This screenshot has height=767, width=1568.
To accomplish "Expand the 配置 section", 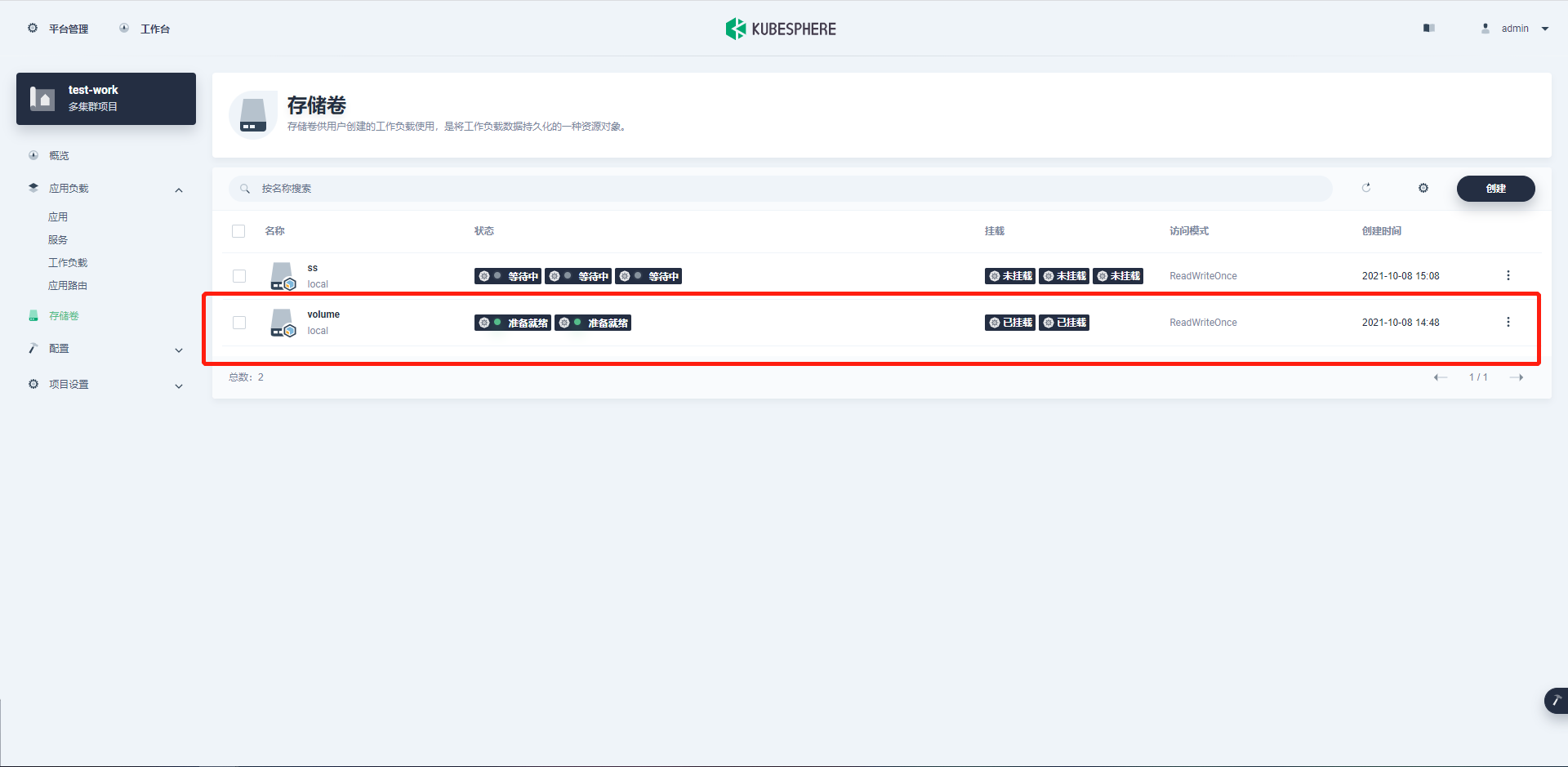I will pos(179,350).
